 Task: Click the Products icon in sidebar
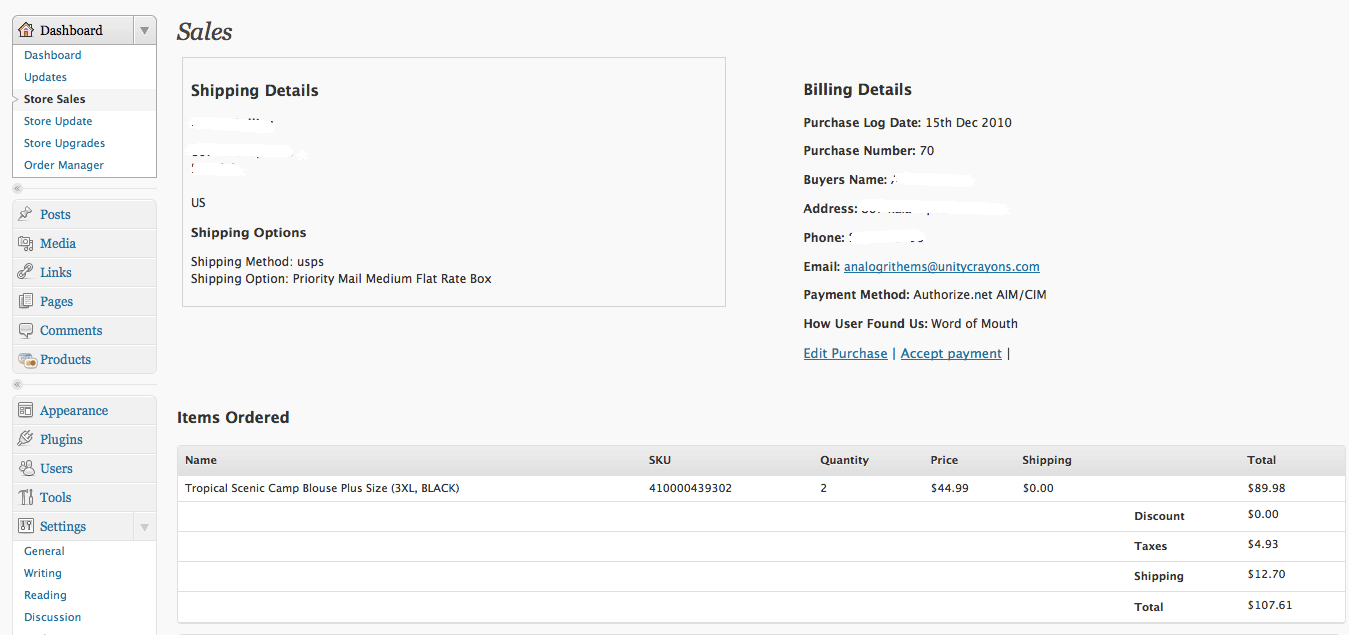click(x=27, y=360)
